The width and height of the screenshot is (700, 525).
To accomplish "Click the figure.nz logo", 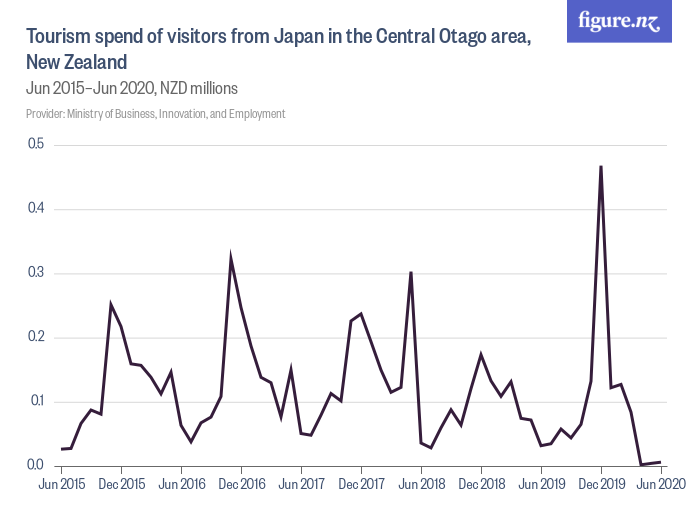I will [x=619, y=22].
